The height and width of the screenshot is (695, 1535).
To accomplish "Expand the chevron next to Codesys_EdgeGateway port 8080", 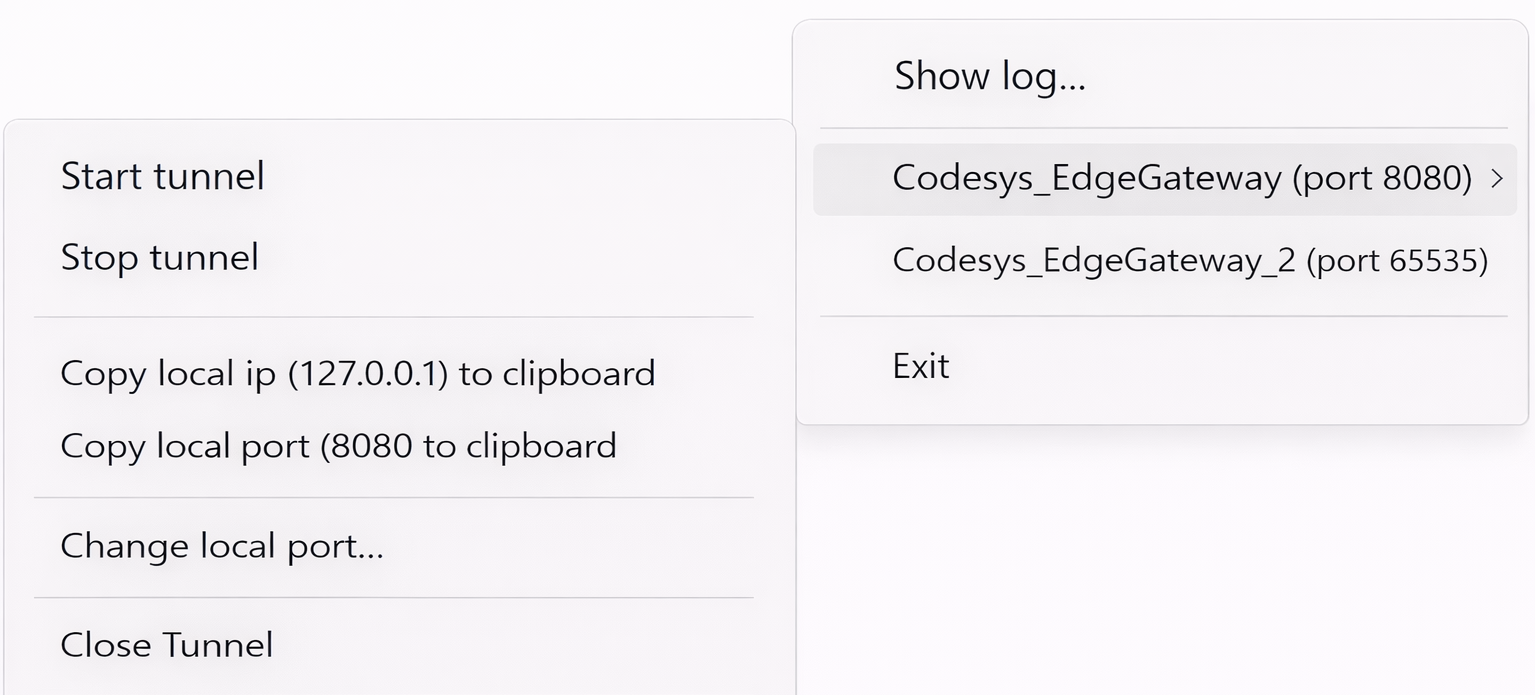I will pyautogui.click(x=1497, y=179).
